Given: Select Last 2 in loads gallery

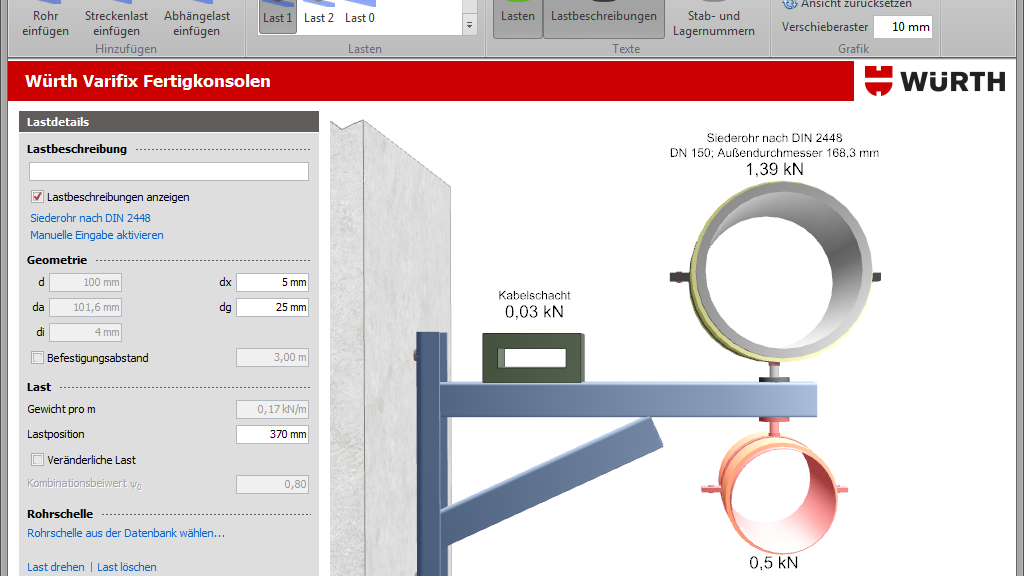Looking at the screenshot, I should tap(319, 16).
